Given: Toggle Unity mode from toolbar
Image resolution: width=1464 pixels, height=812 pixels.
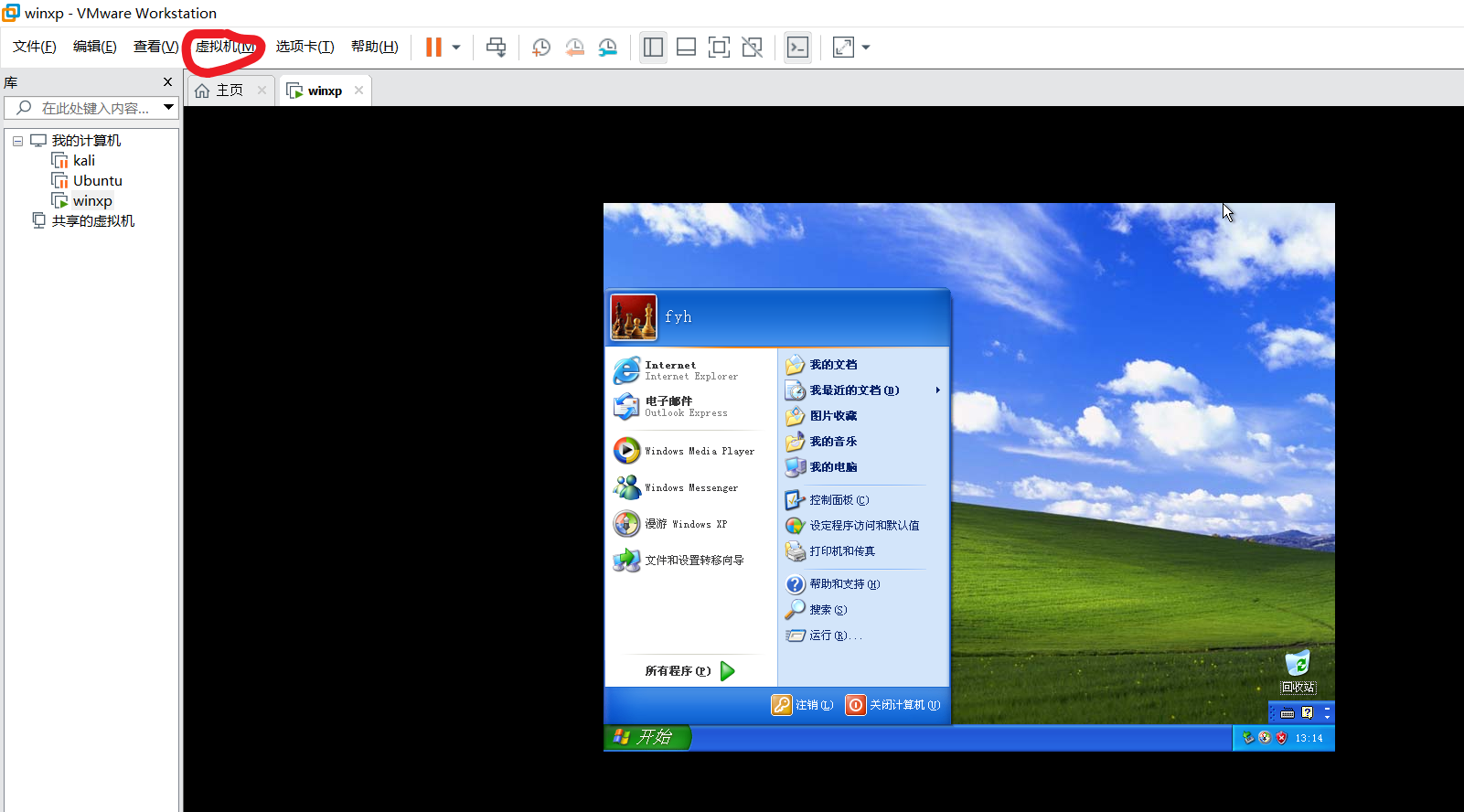Looking at the screenshot, I should coord(753,48).
